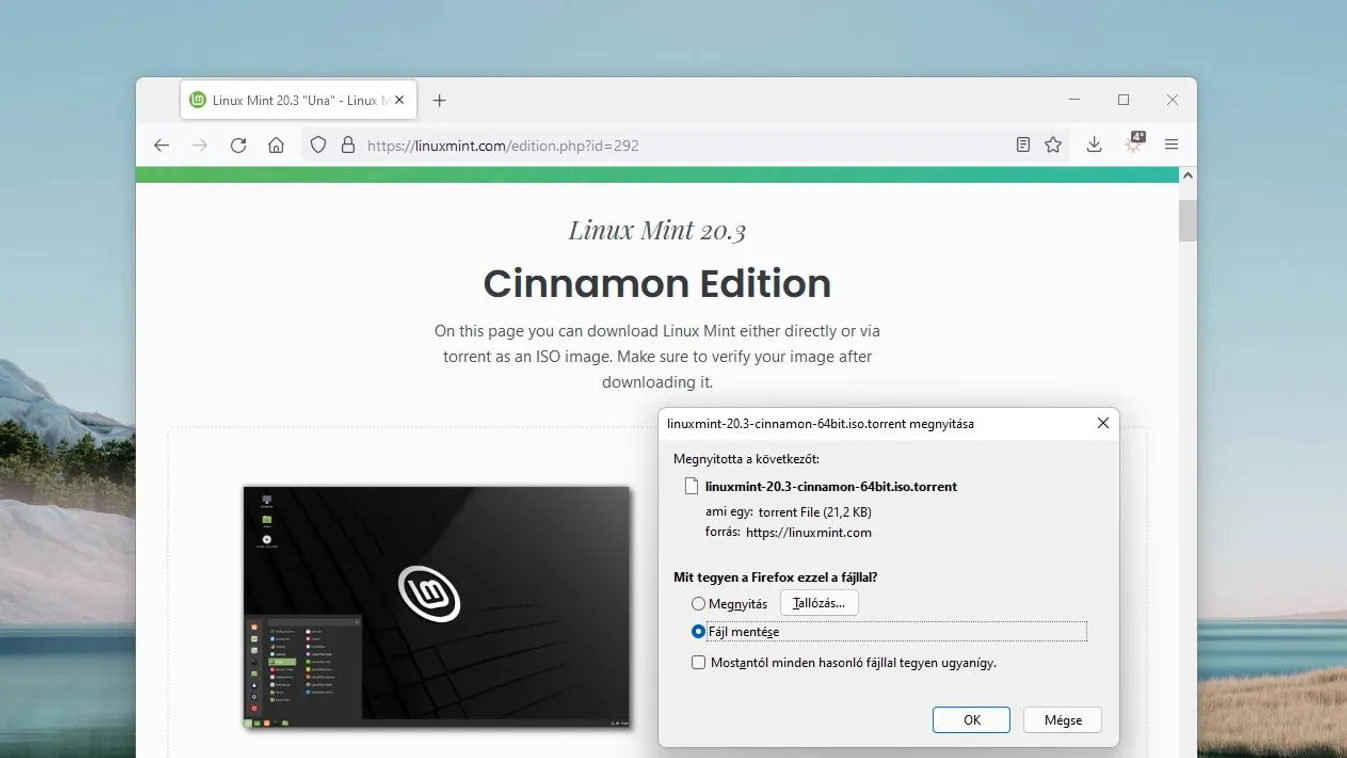Screen dimensions: 1347x758
Task: Open a new tab with plus button
Action: click(439, 100)
